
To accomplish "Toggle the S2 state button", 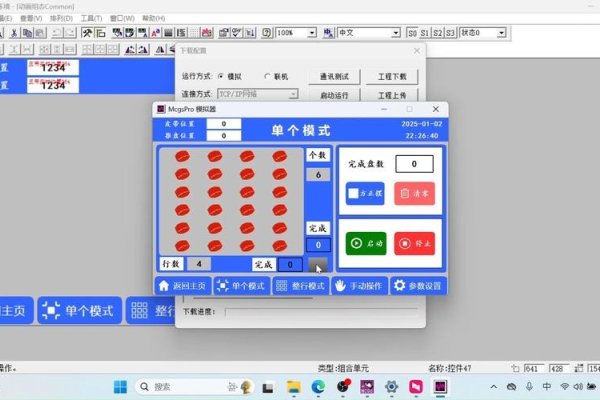I will coord(438,33).
